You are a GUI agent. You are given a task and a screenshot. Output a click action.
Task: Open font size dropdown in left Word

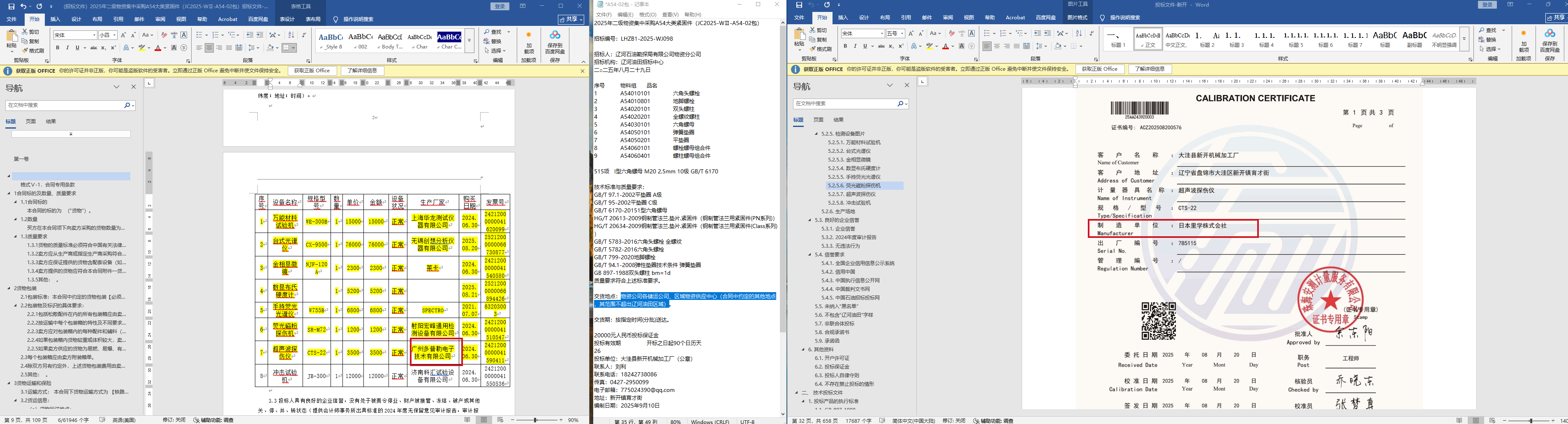114,35
